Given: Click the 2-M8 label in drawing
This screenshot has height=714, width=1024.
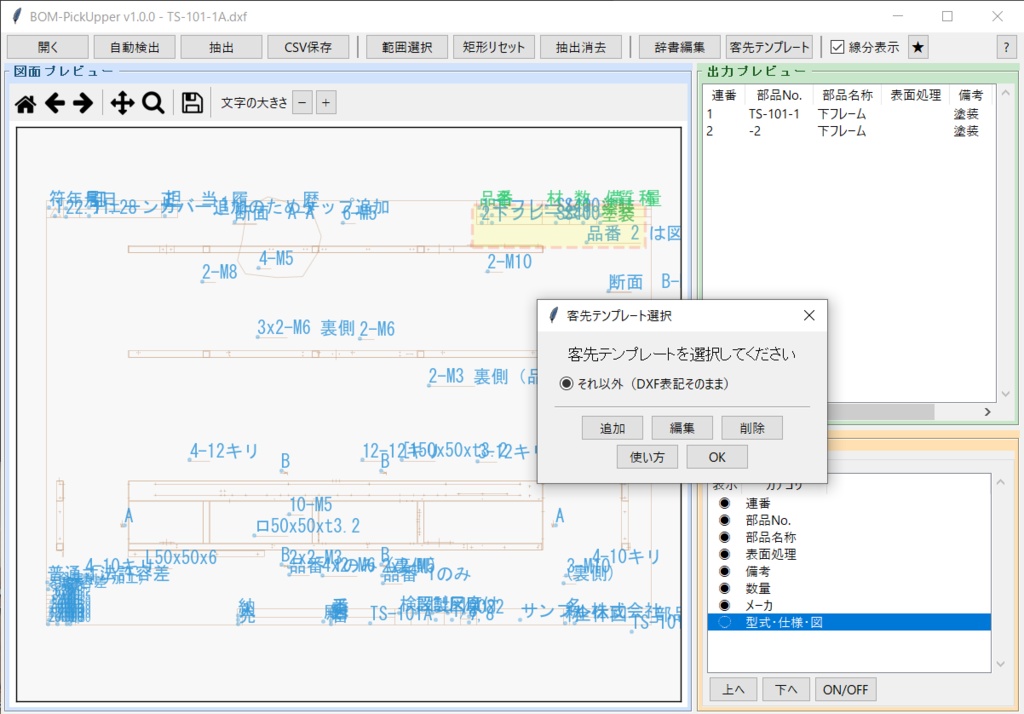Looking at the screenshot, I should (219, 272).
